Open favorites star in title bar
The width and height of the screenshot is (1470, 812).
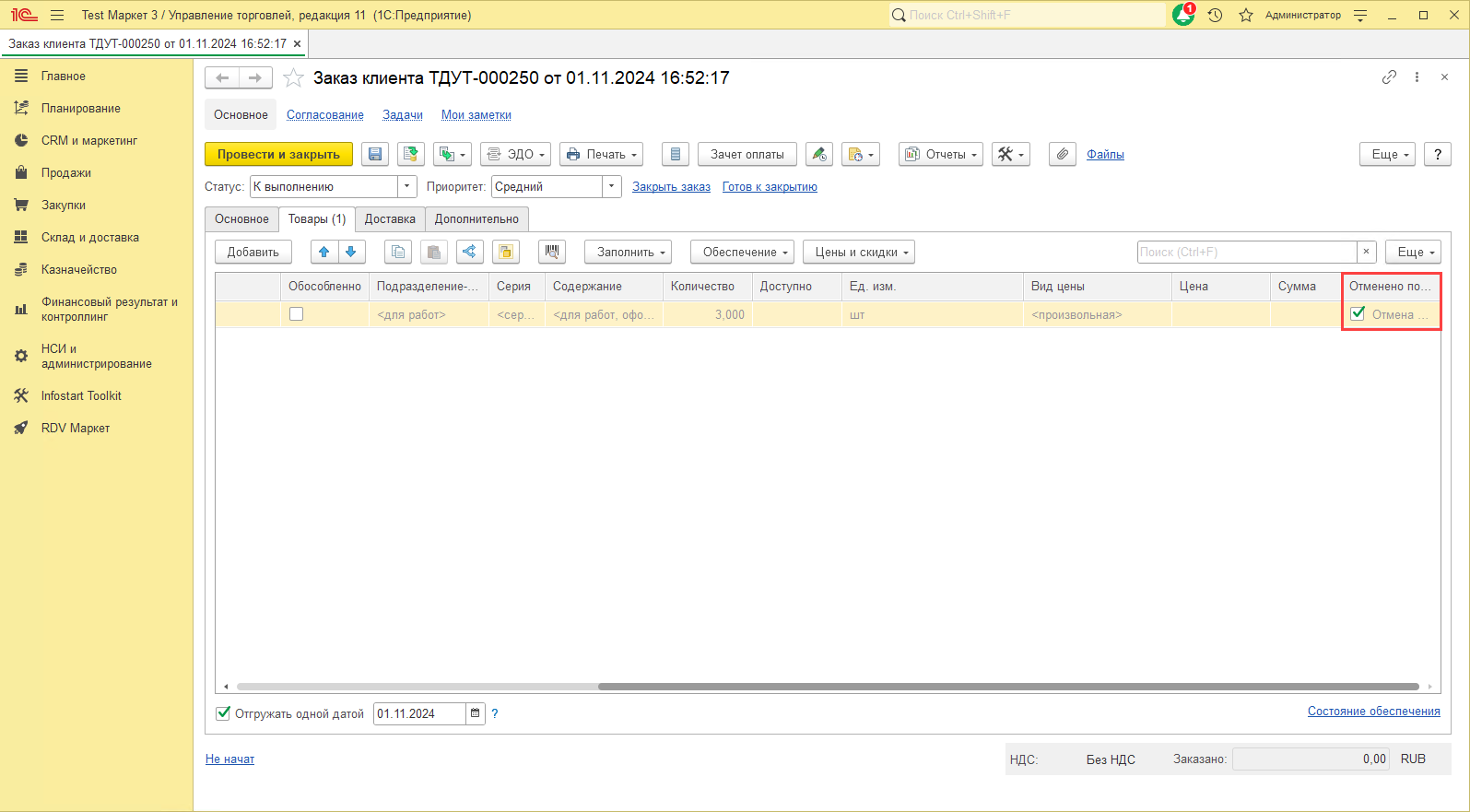point(1246,15)
